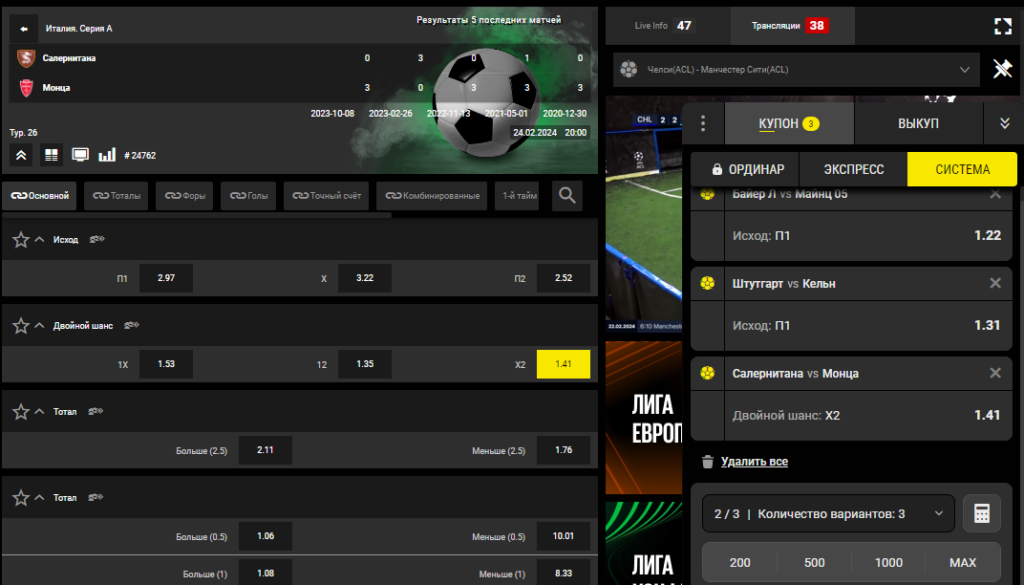This screenshot has height=585, width=1024.
Task: Switch to ВЫКУП tab
Action: [x=918, y=123]
